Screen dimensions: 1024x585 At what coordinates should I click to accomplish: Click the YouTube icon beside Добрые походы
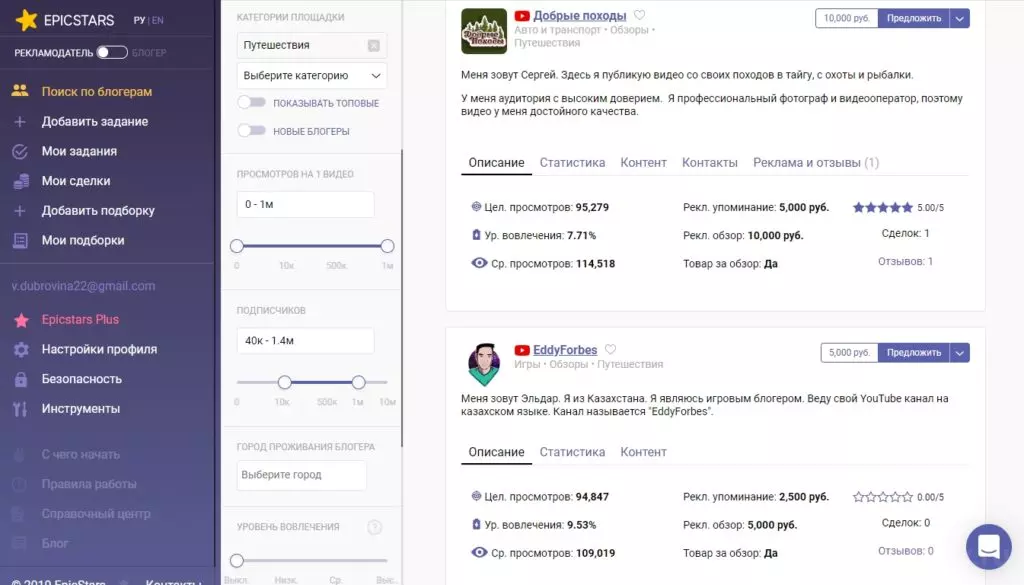click(x=522, y=16)
